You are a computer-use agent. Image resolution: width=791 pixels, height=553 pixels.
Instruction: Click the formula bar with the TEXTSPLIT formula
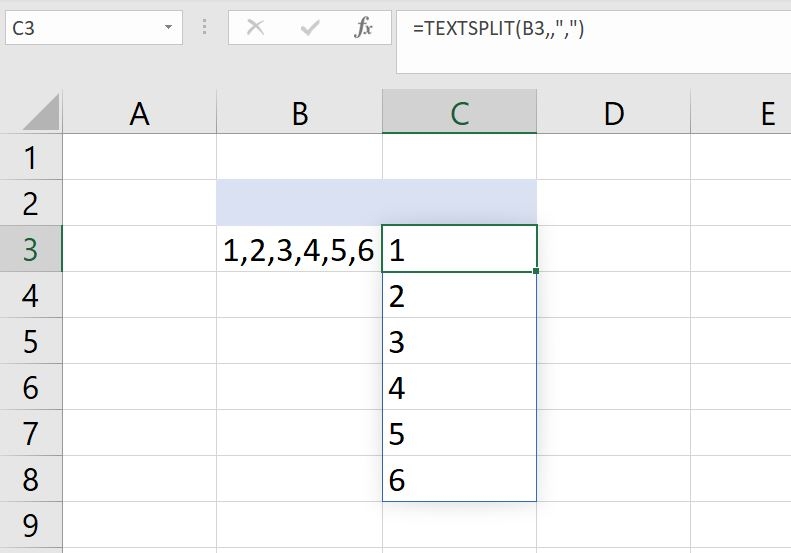594,42
